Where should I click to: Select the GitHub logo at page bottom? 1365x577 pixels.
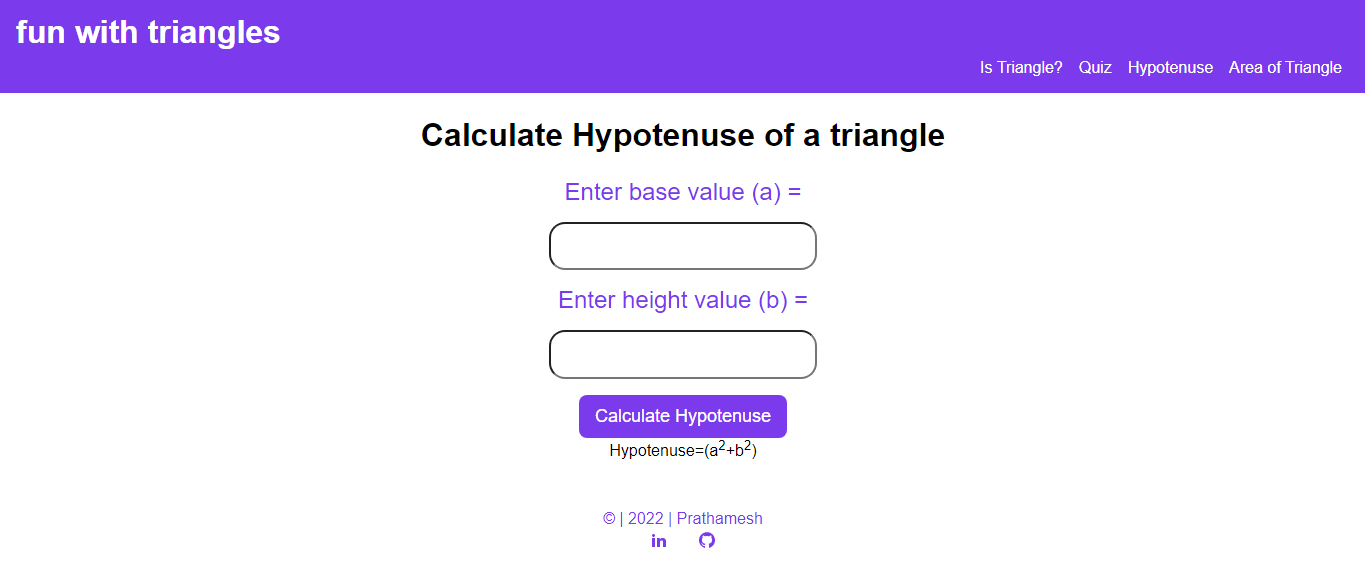[706, 540]
